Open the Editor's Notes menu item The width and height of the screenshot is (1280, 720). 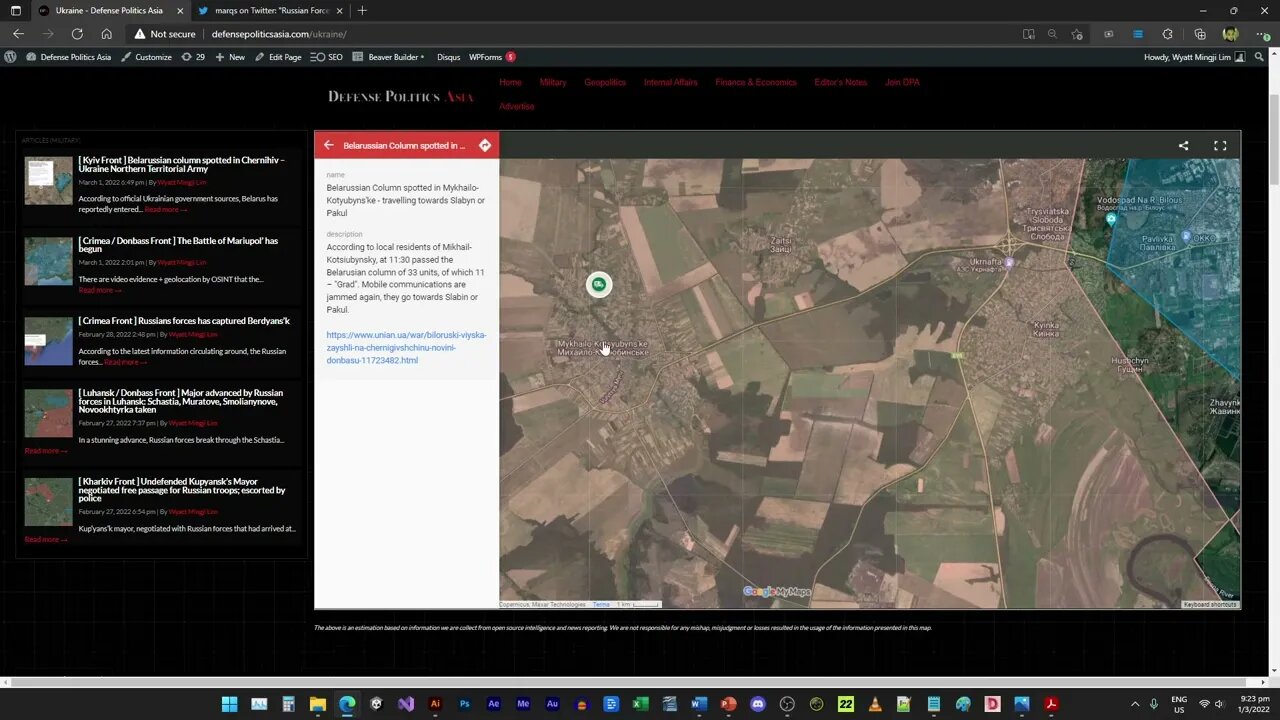841,82
